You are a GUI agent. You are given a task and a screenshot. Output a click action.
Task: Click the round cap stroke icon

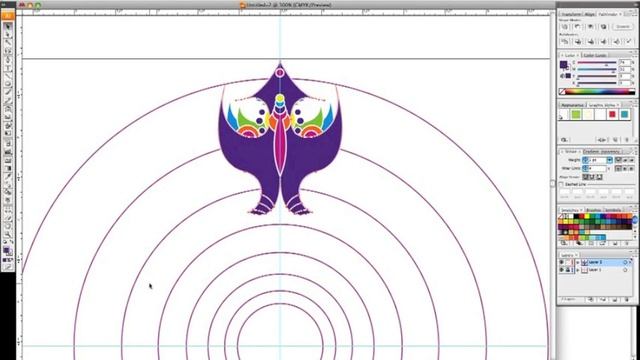[624, 160]
